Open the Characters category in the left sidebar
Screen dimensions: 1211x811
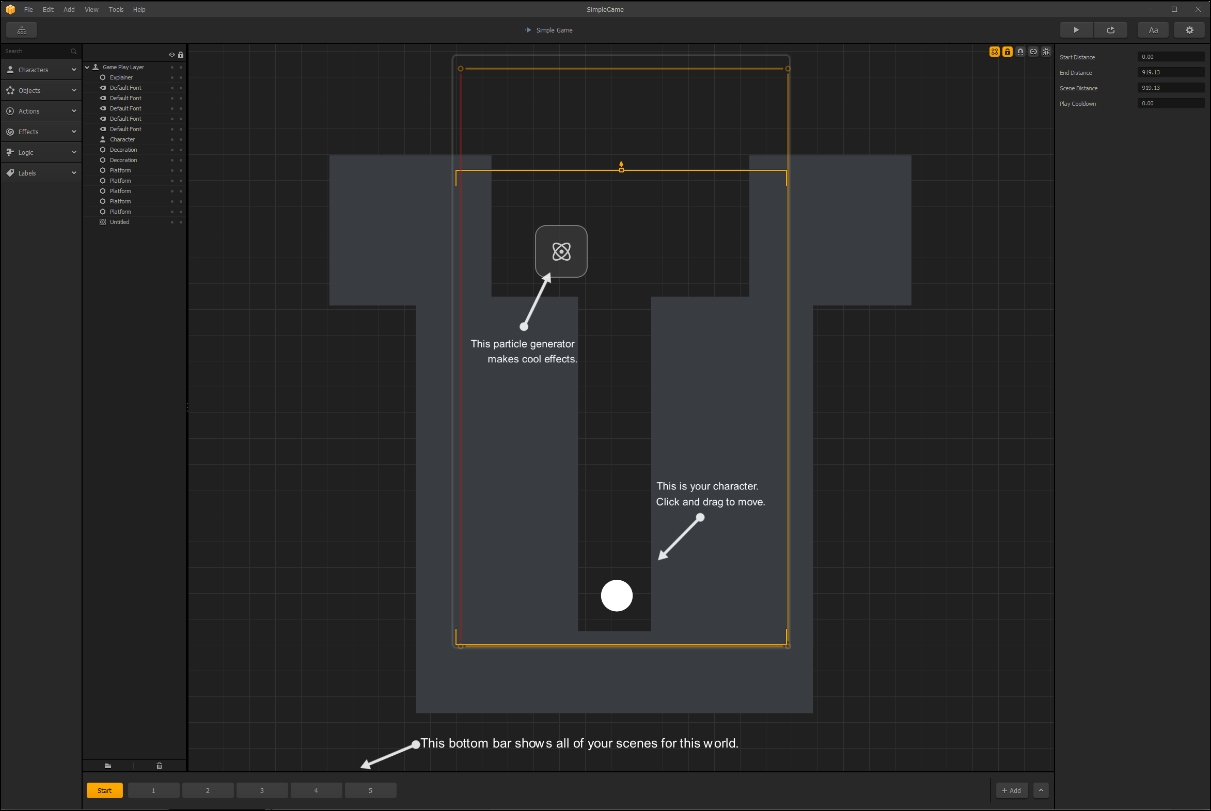(x=40, y=69)
